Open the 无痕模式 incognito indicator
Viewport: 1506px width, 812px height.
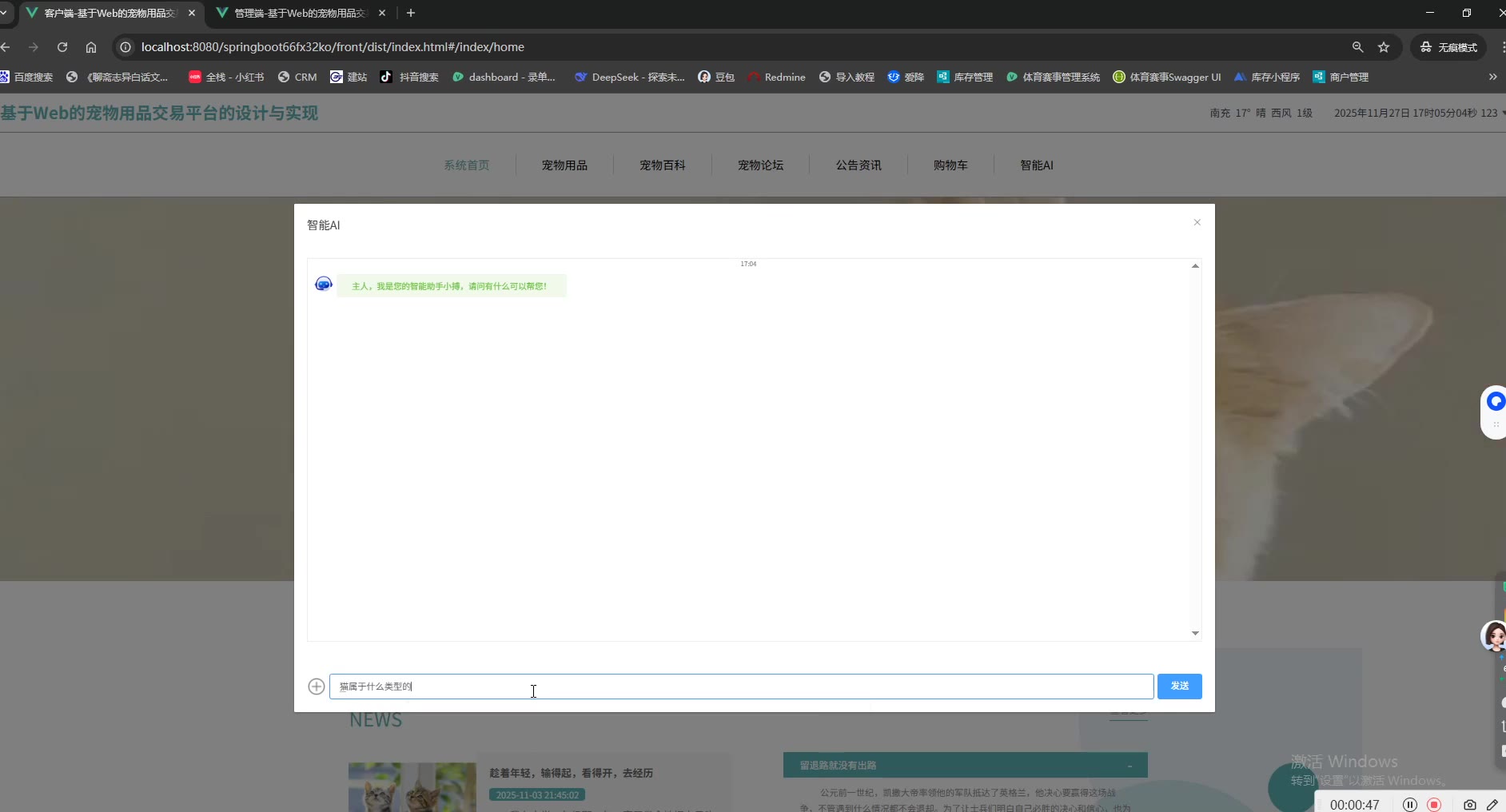[x=1448, y=47]
